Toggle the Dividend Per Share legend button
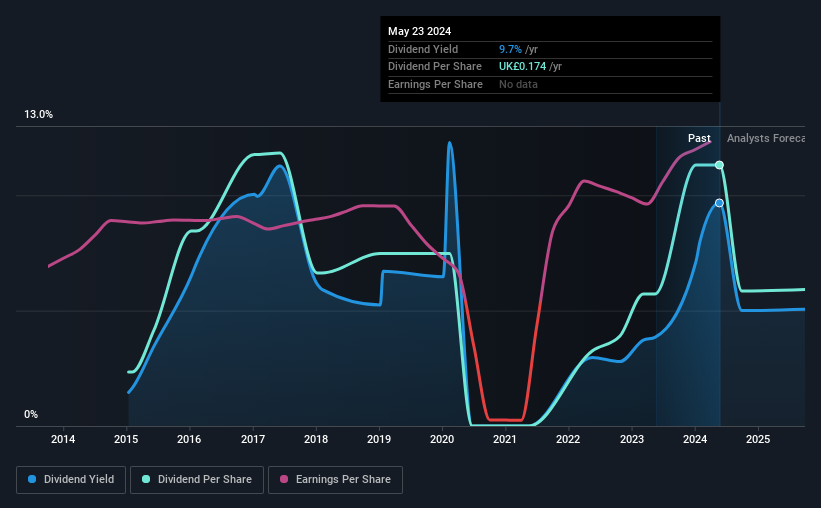This screenshot has height=508, width=821. pos(197,480)
